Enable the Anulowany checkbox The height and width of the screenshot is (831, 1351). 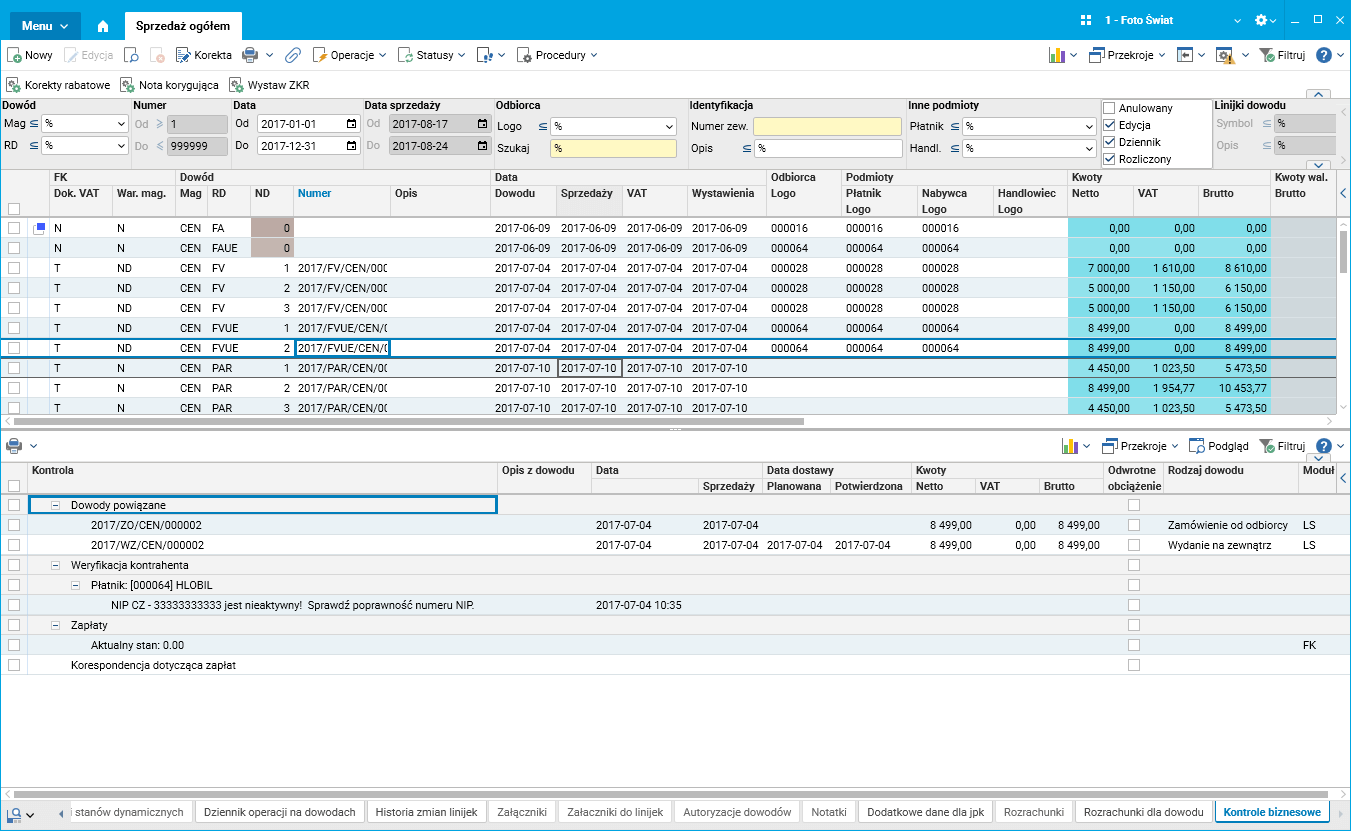(1109, 108)
